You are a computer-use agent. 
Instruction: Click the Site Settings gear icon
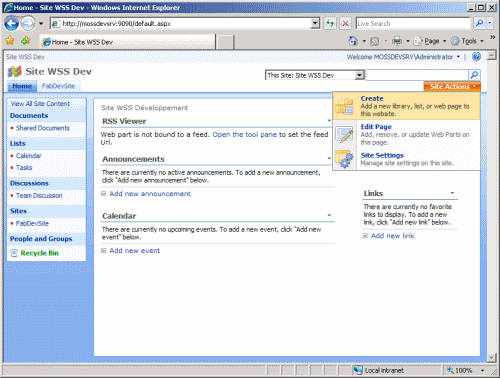[345, 159]
